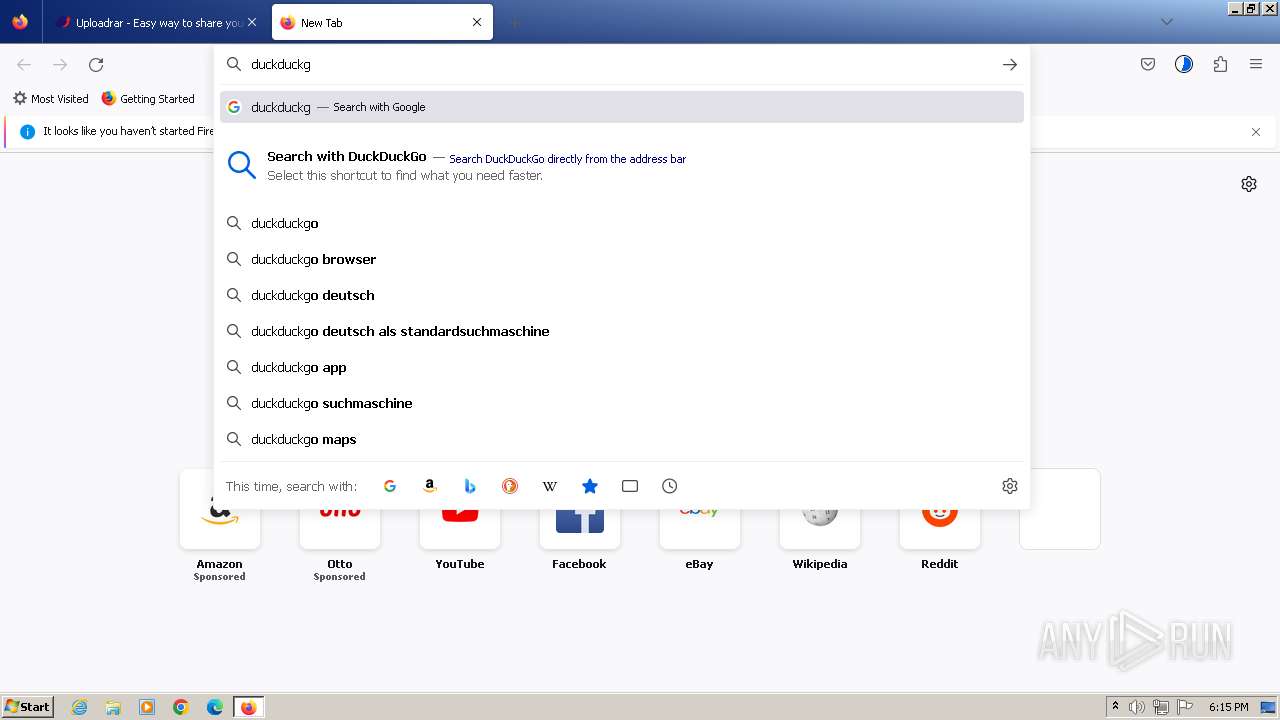Open a new tab with plus
Screen dimensions: 1280x720
[x=514, y=22]
